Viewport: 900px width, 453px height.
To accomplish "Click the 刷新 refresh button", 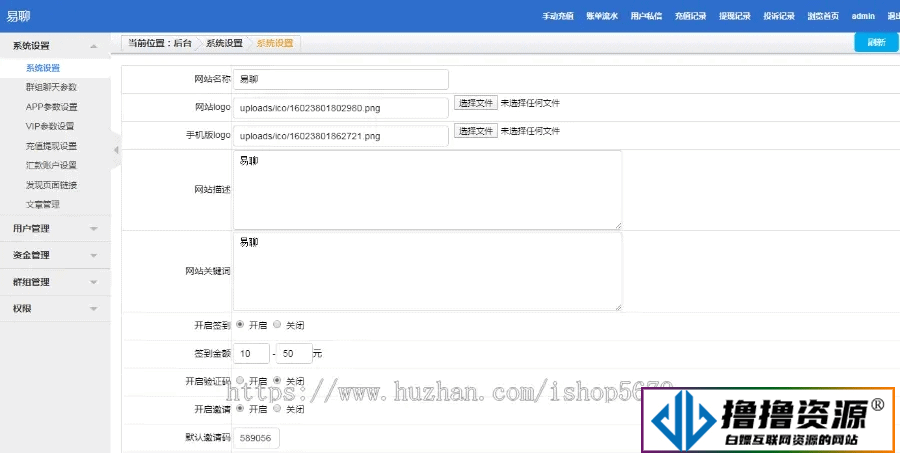I will [876, 42].
